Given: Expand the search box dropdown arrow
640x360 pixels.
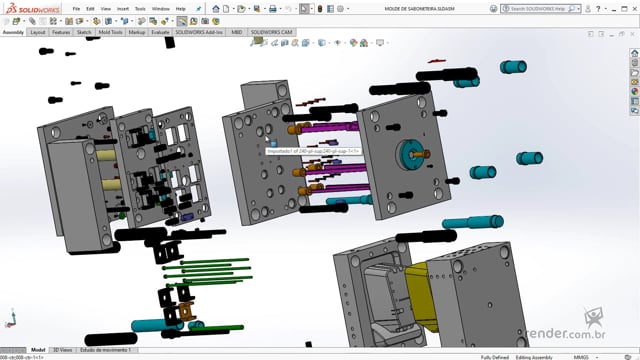Looking at the screenshot, I should [x=578, y=9].
